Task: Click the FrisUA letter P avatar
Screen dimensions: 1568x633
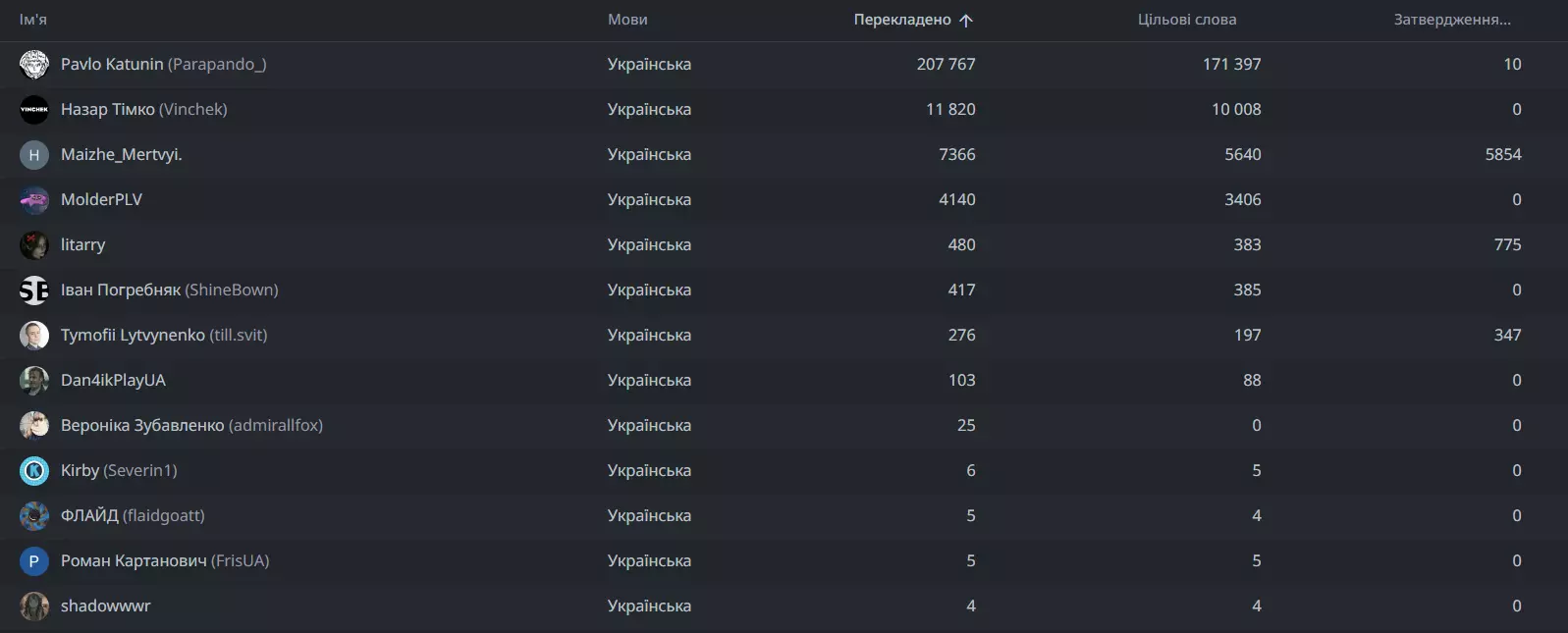Action: 34,561
